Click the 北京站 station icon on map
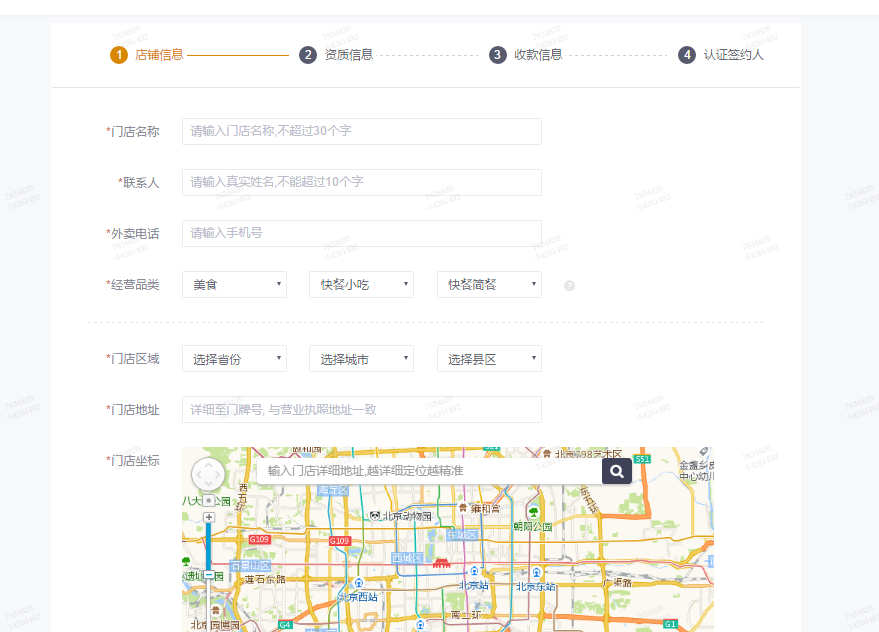The height and width of the screenshot is (632, 879). 474,571
